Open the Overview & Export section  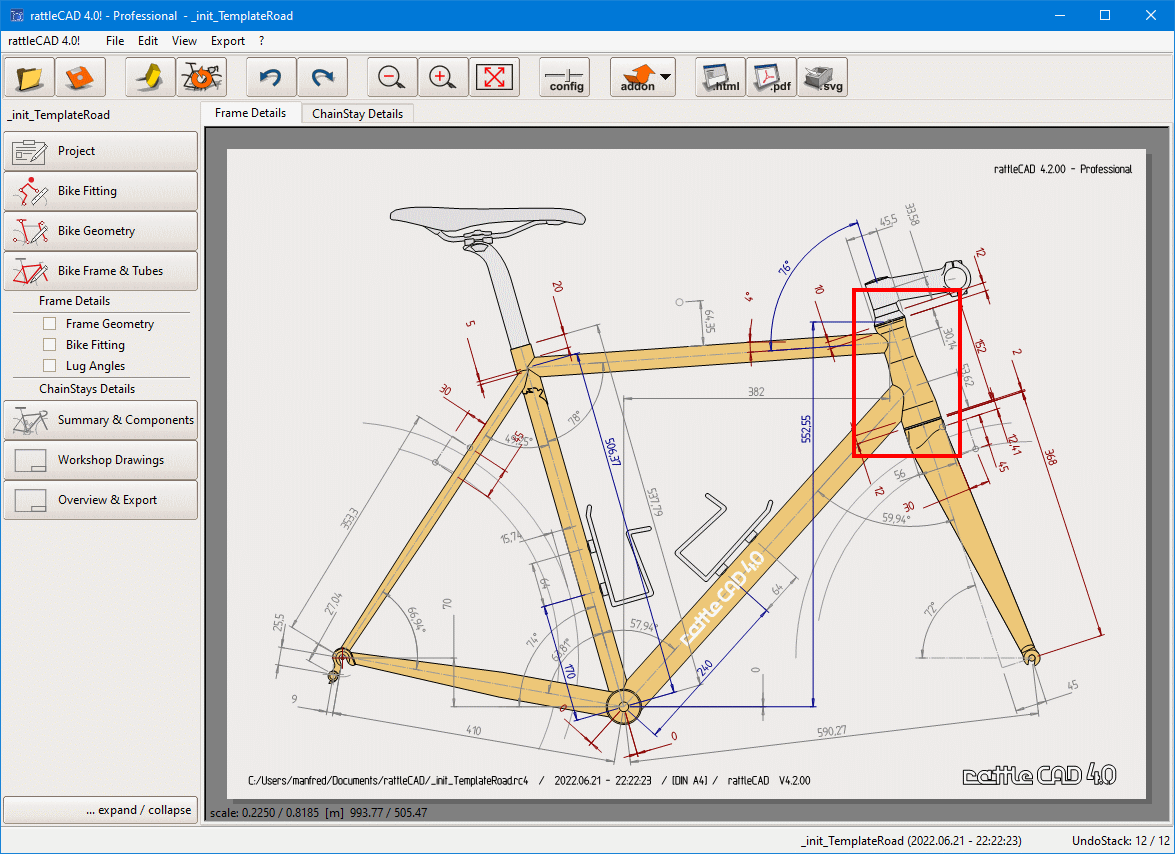coord(100,500)
